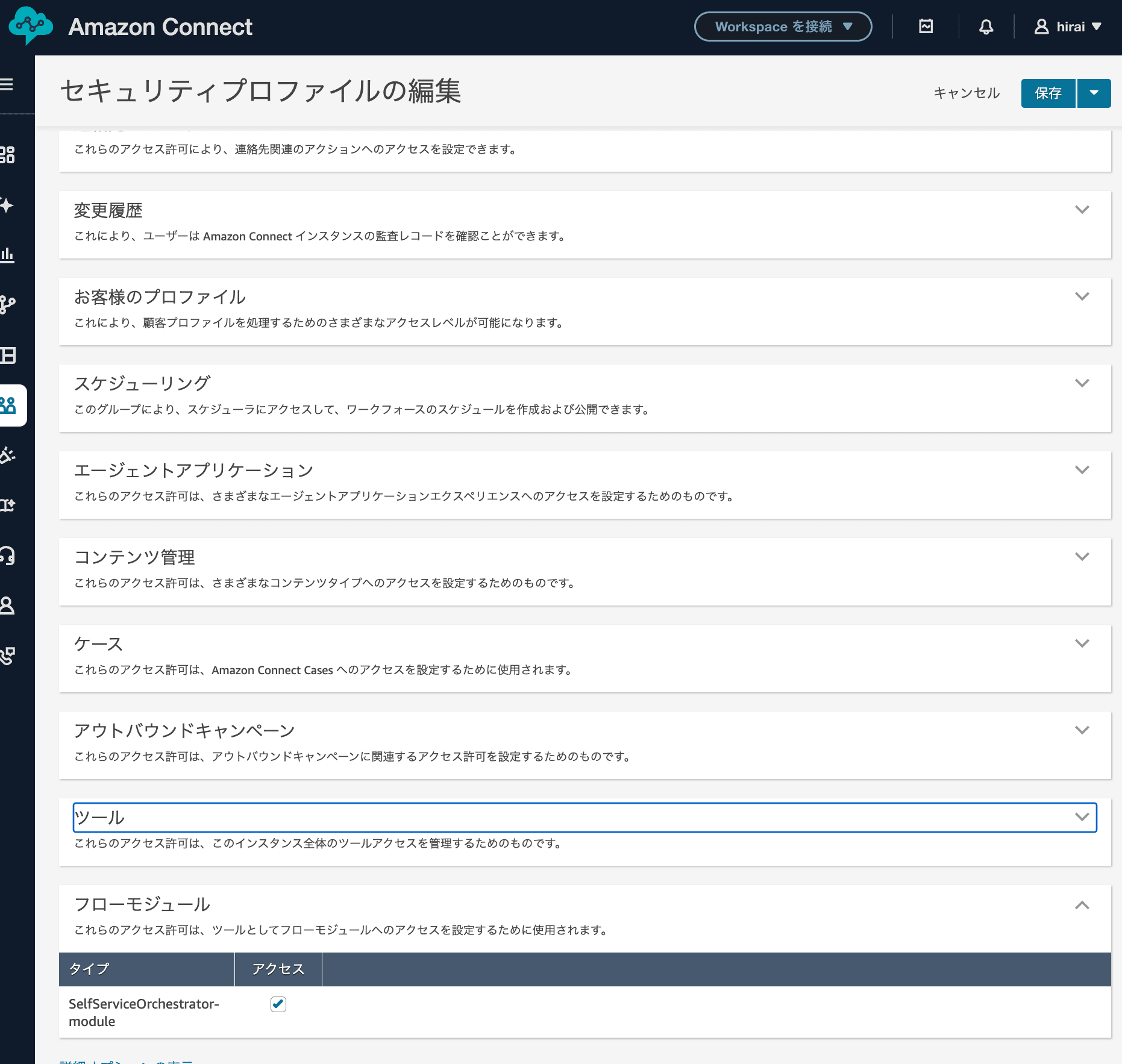This screenshot has height=1064, width=1122.
Task: Open the hirai account menu
Action: point(1070,27)
